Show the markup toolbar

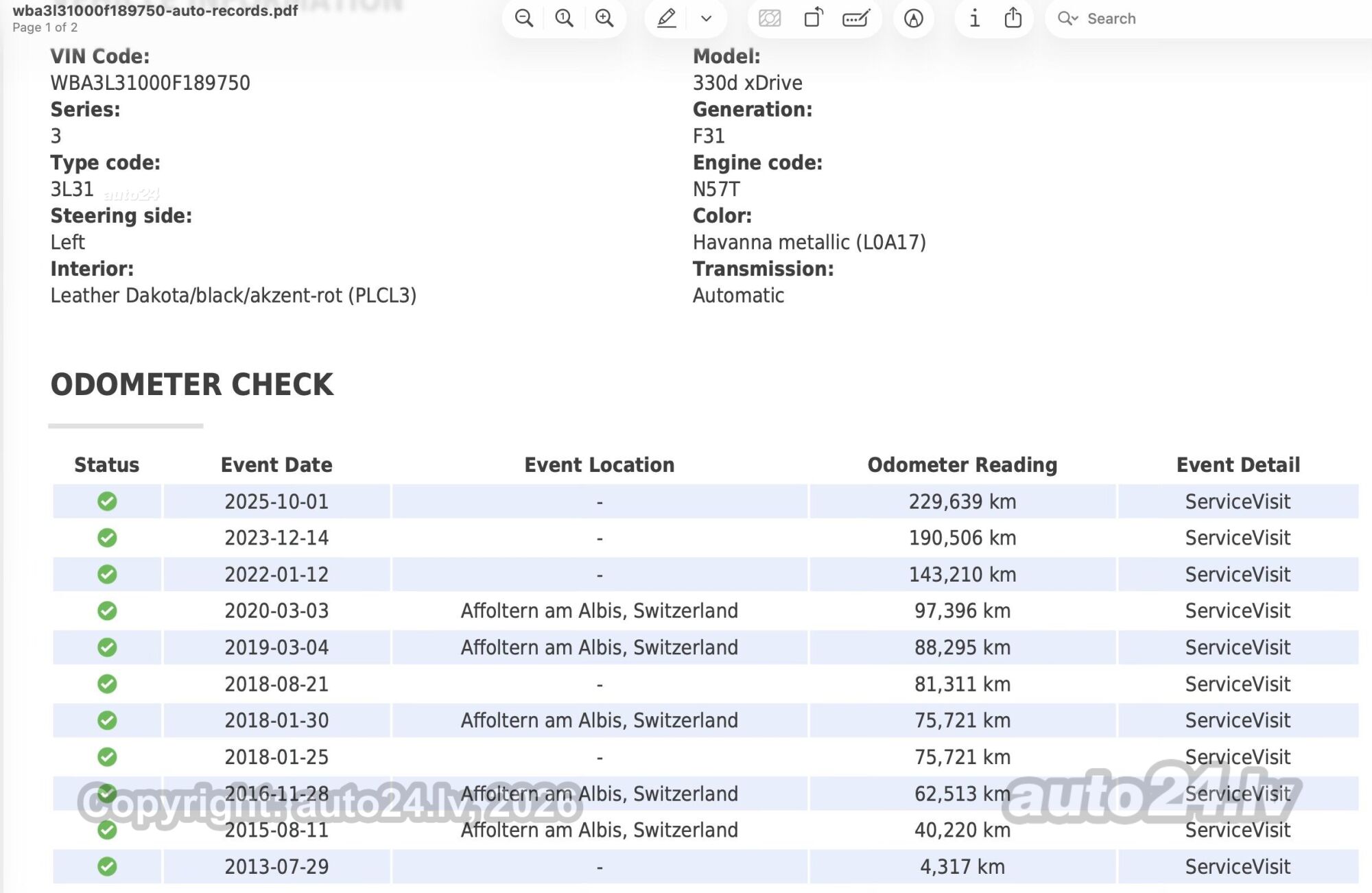[x=913, y=19]
